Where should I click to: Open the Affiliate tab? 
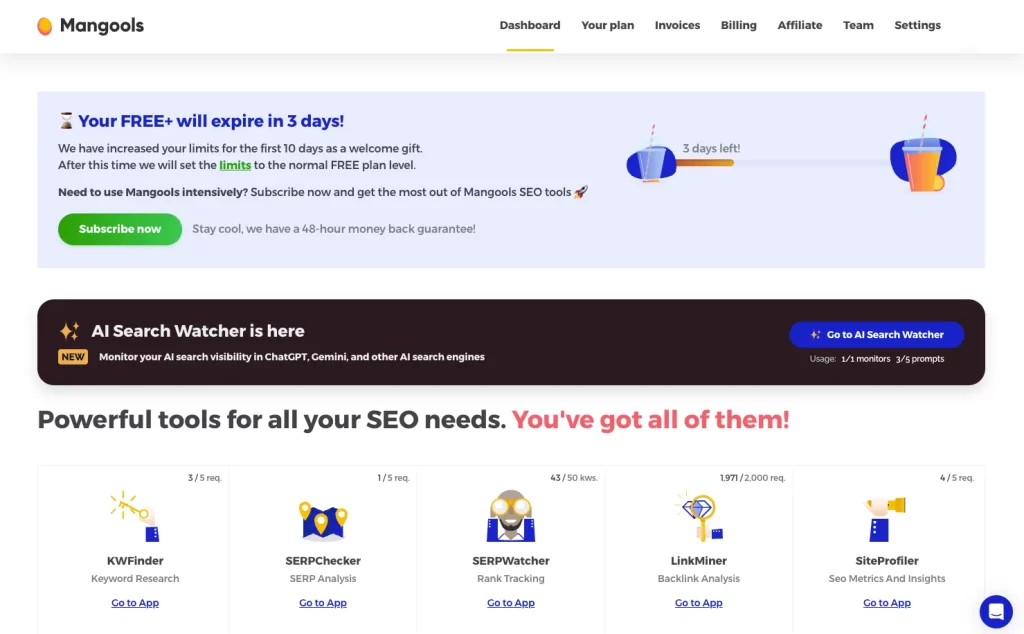coord(800,26)
